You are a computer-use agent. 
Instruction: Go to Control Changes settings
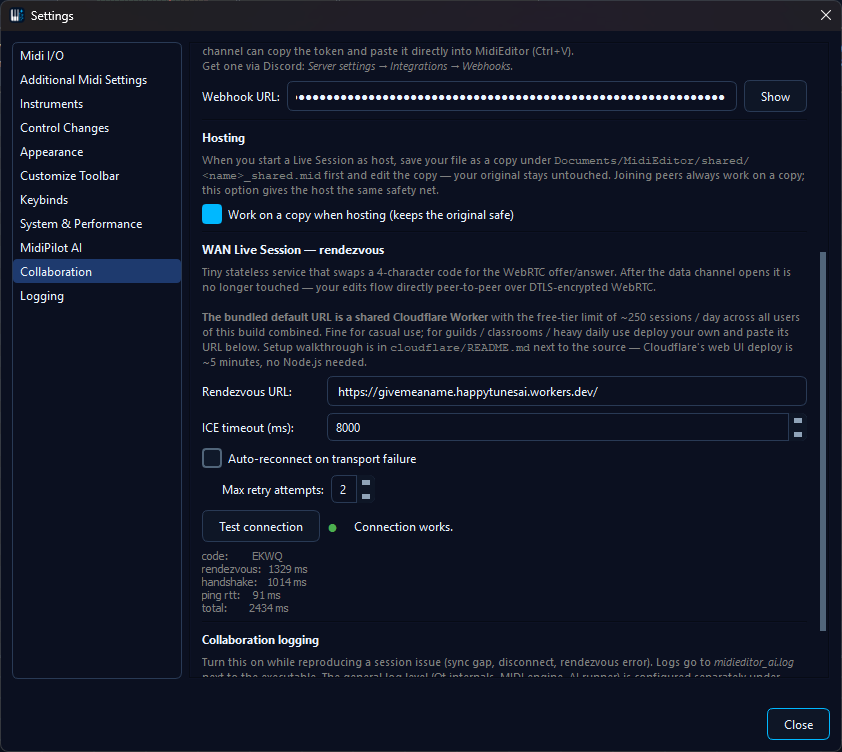coord(97,128)
